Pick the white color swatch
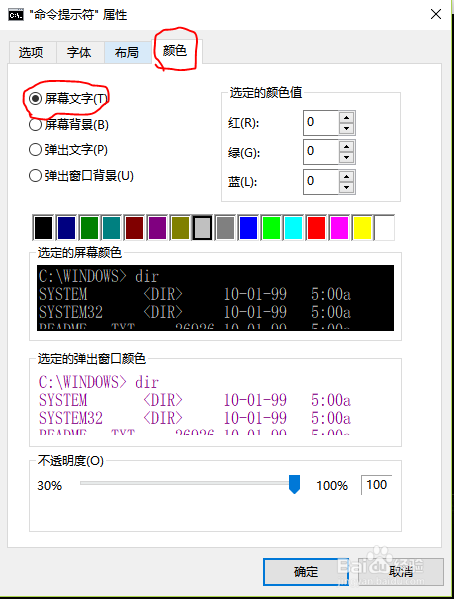This screenshot has height=599, width=454. pos(384,228)
